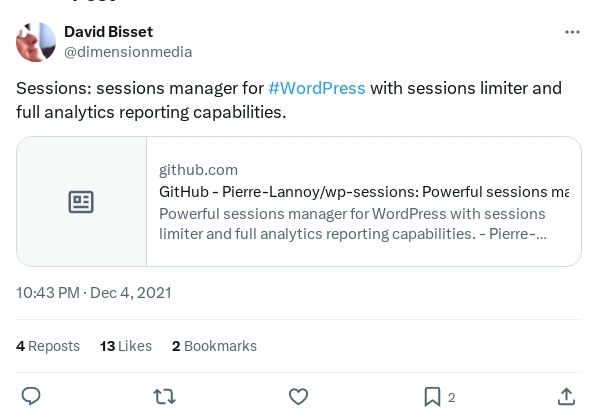View the 4 Reposts list

48,346
